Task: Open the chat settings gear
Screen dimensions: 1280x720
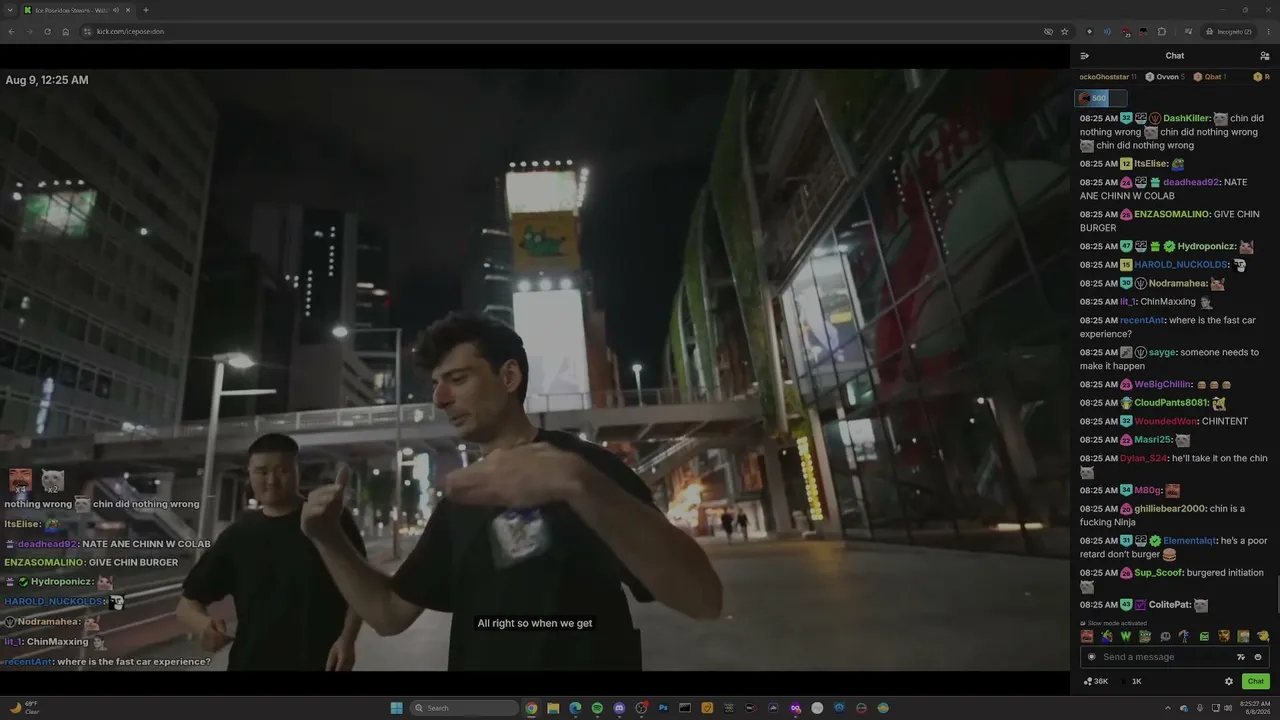Action: (1229, 681)
